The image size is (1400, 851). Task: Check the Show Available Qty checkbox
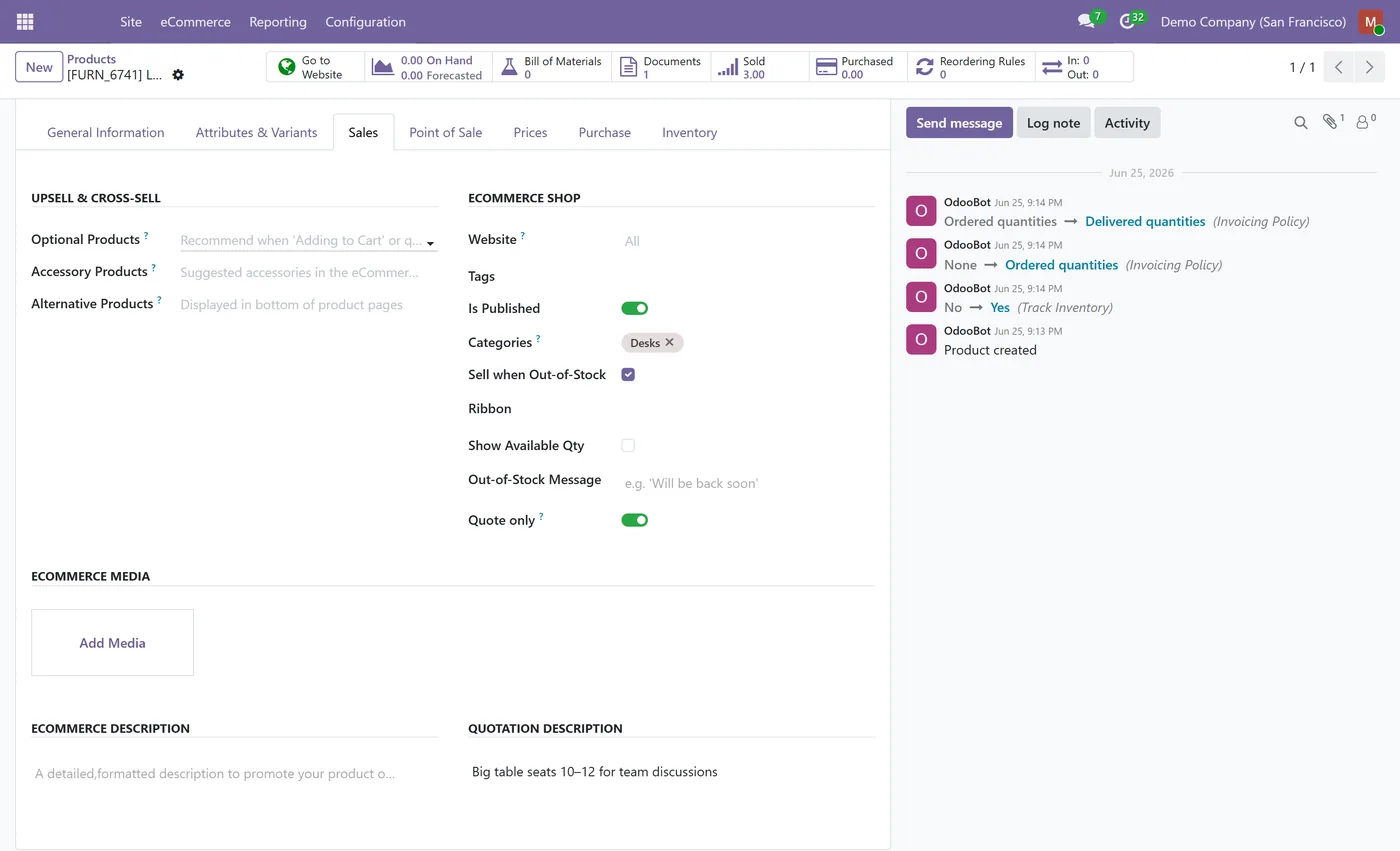click(x=628, y=445)
